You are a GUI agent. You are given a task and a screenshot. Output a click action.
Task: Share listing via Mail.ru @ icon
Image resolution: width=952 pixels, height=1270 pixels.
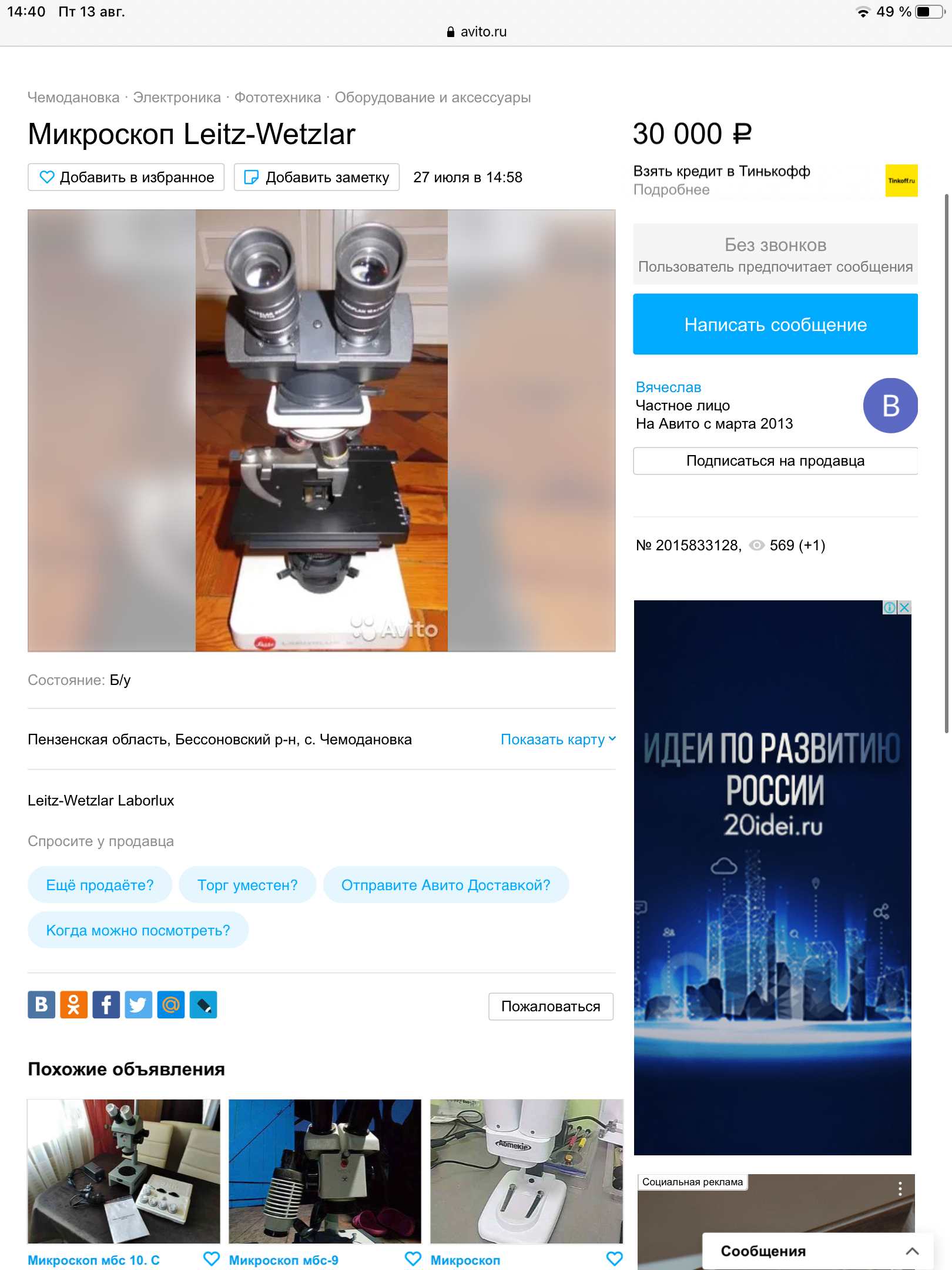170,1005
